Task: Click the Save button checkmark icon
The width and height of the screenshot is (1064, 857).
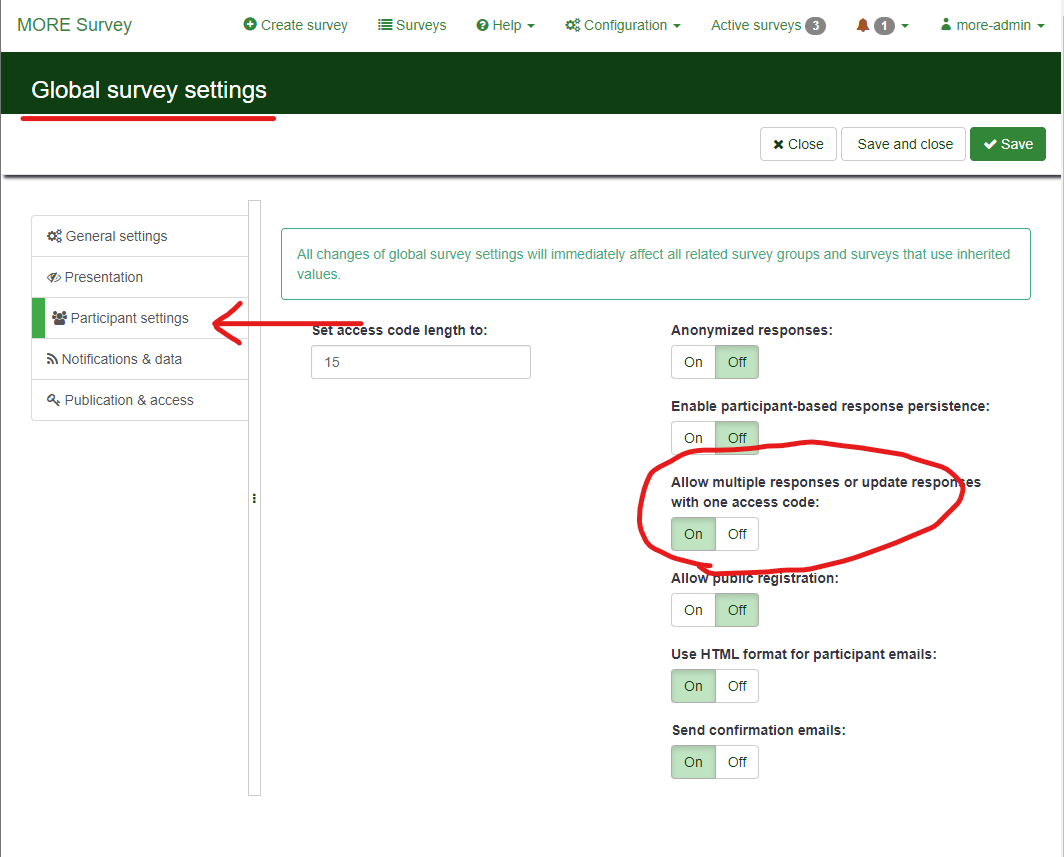Action: point(990,144)
